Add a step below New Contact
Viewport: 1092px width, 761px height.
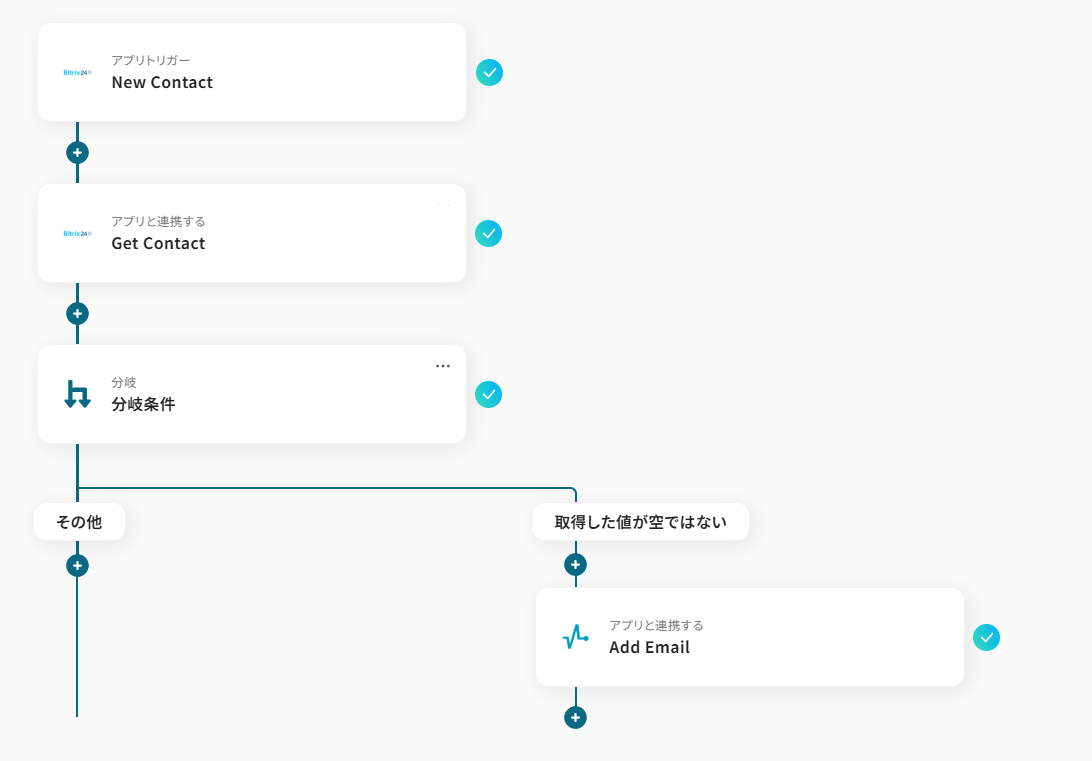click(77, 152)
